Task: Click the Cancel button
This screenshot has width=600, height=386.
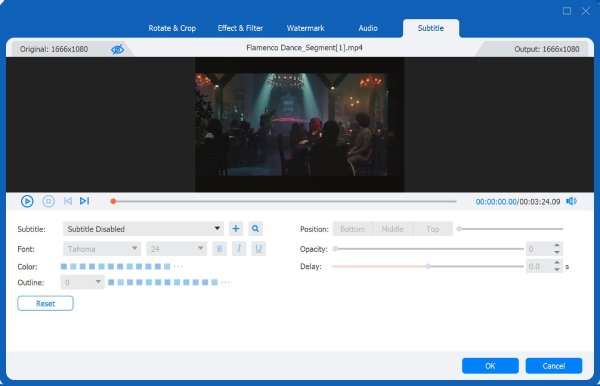Action: (554, 366)
